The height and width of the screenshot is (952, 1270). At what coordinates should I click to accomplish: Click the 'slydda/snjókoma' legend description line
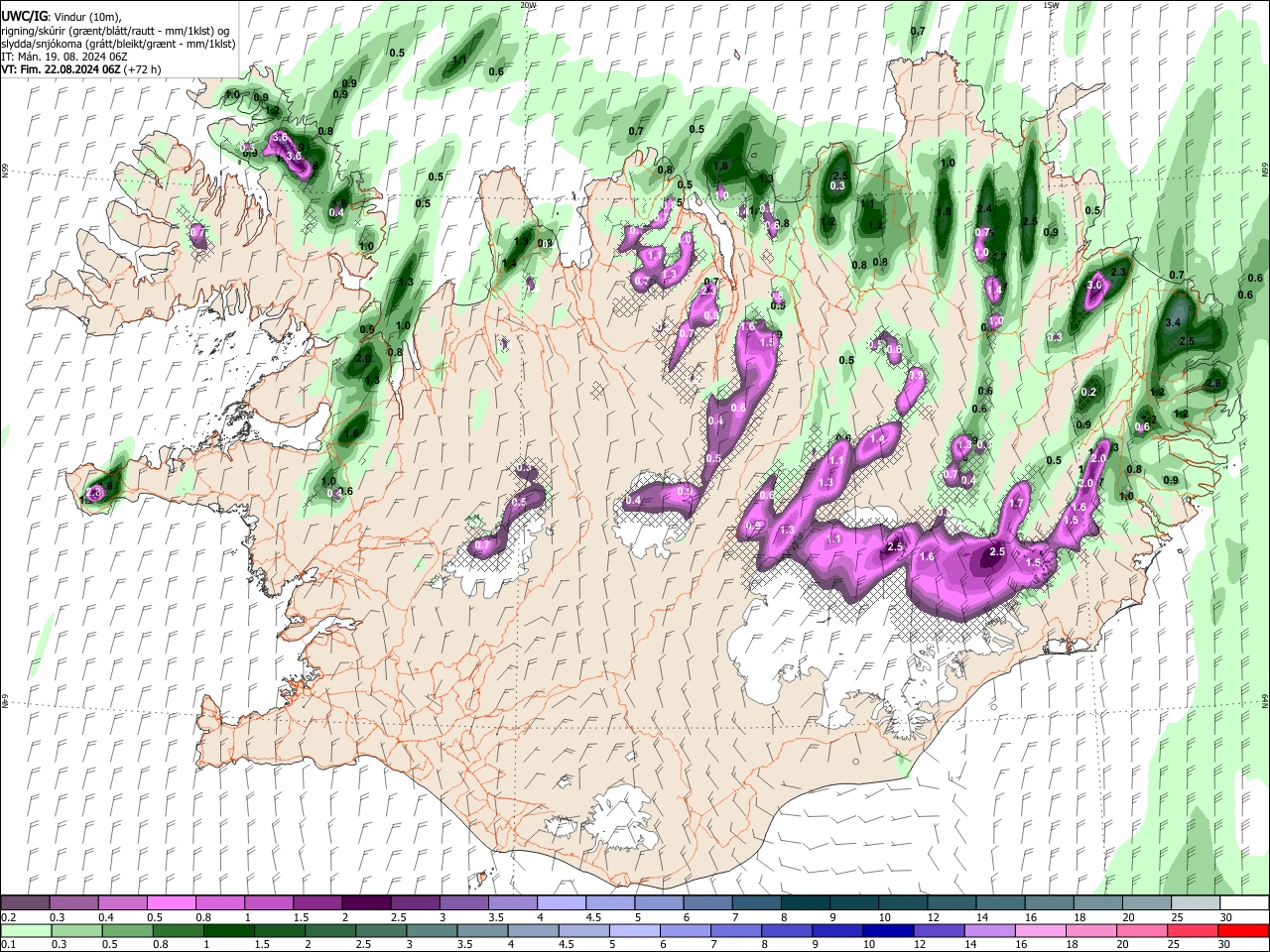tap(118, 44)
